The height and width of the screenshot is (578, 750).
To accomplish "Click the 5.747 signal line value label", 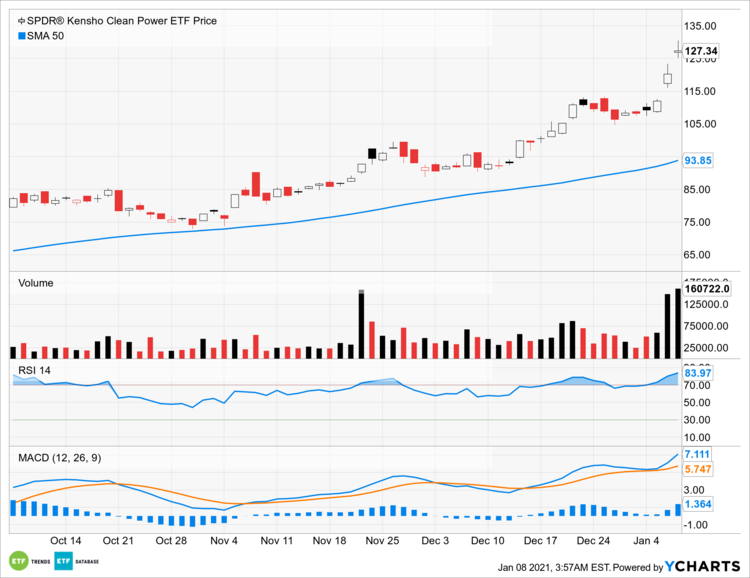I will 696,468.
